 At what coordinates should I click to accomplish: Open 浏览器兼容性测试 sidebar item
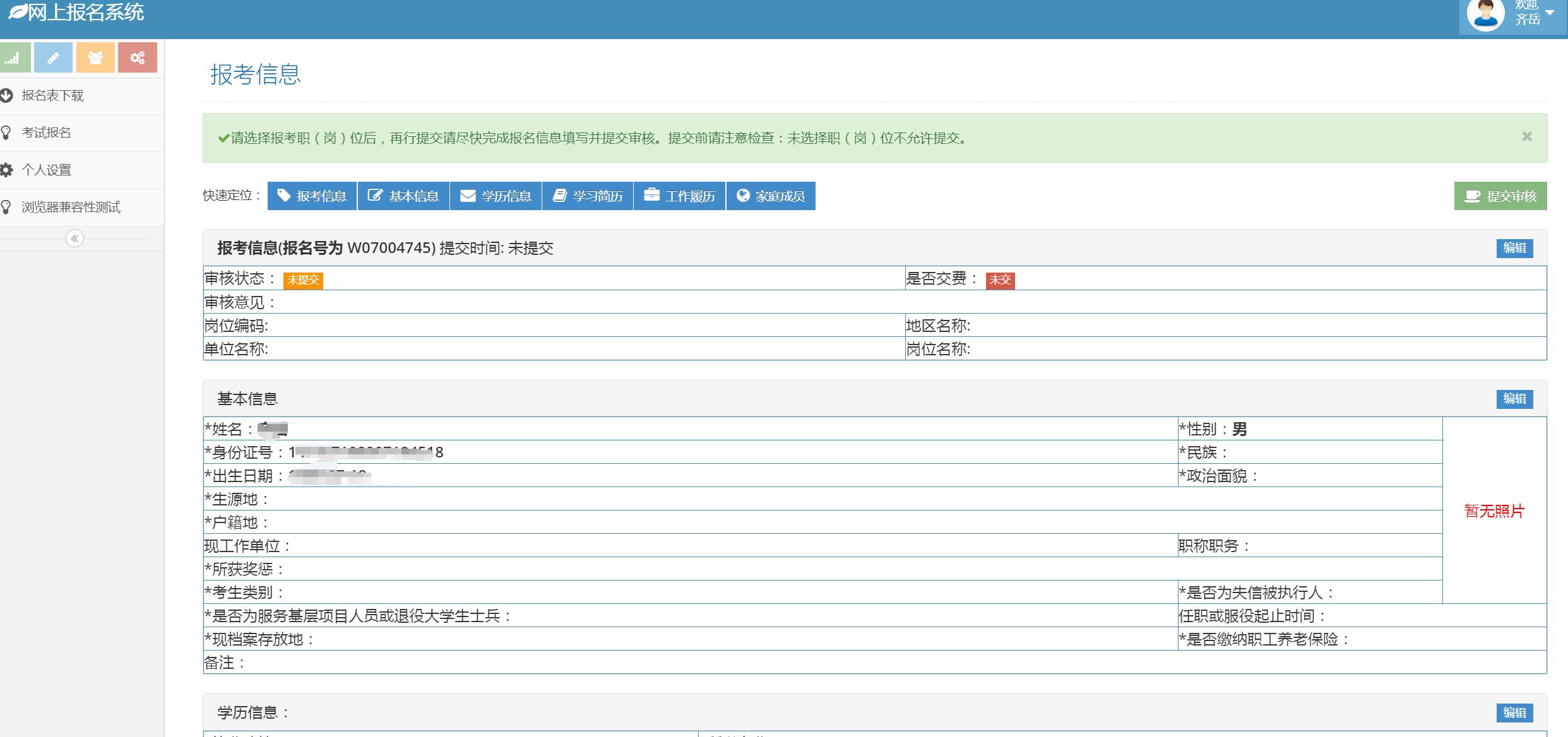[x=71, y=208]
